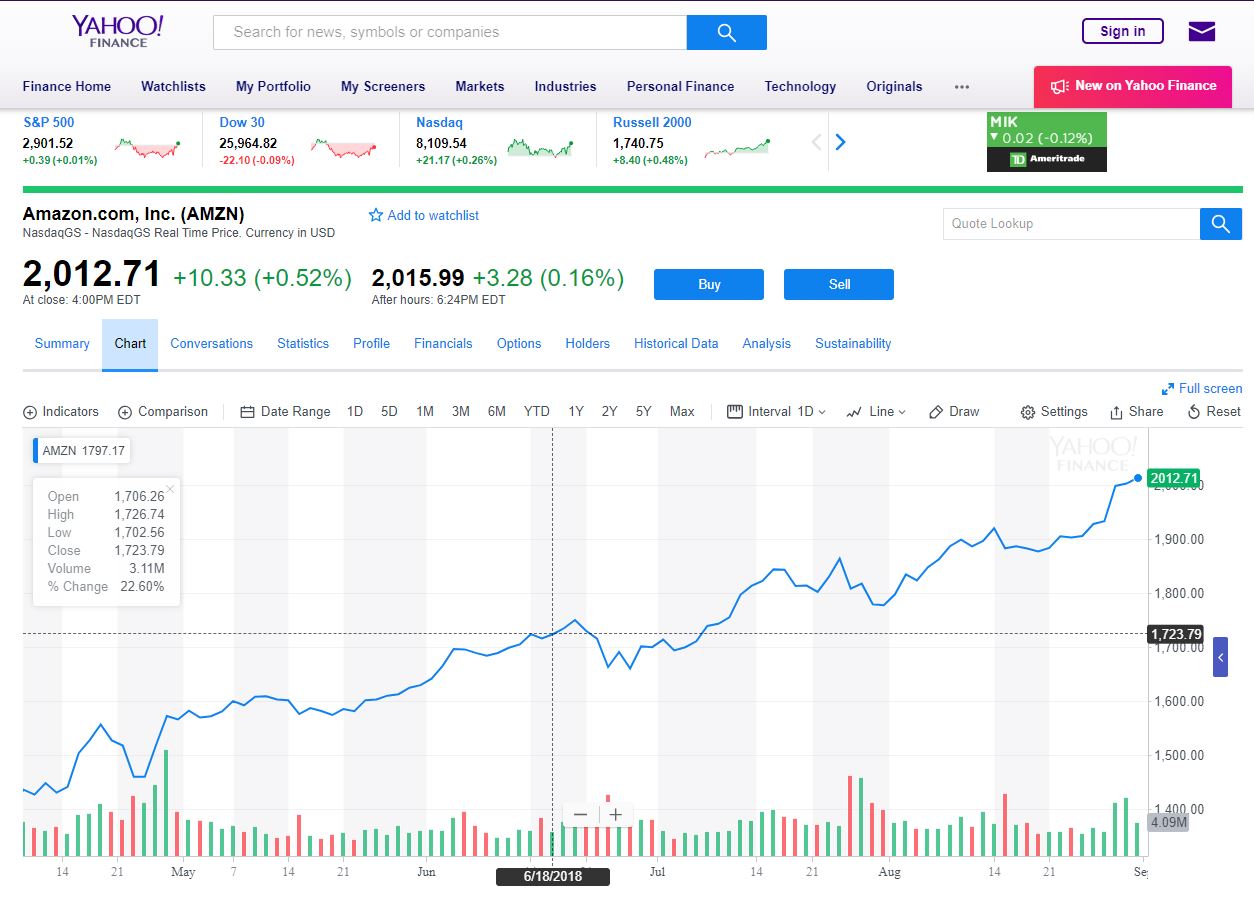Viewport: 1254px width, 900px height.
Task: Click the Buy button
Action: tap(709, 284)
